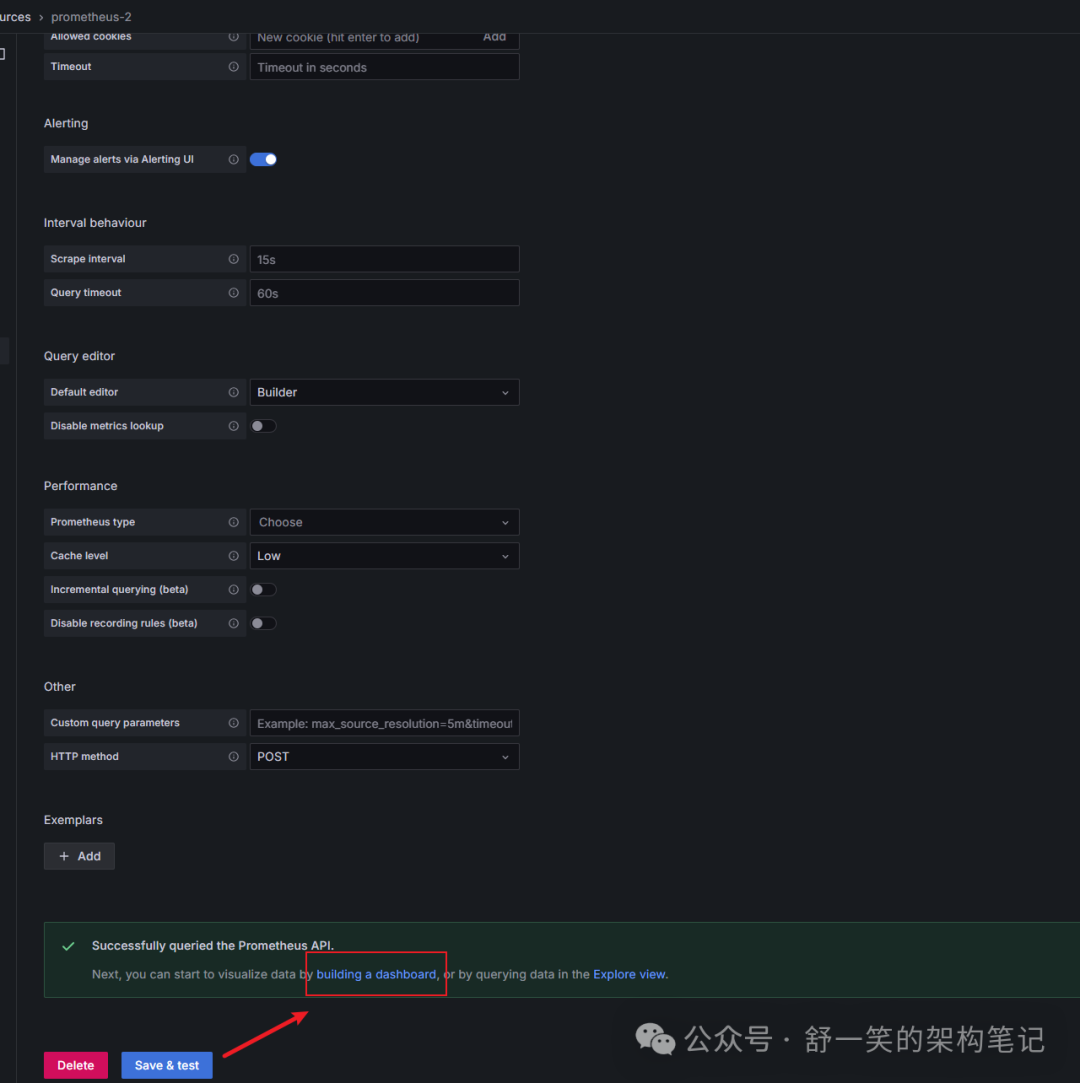Click the Query editor section heading
The width and height of the screenshot is (1080, 1083).
tap(79, 356)
